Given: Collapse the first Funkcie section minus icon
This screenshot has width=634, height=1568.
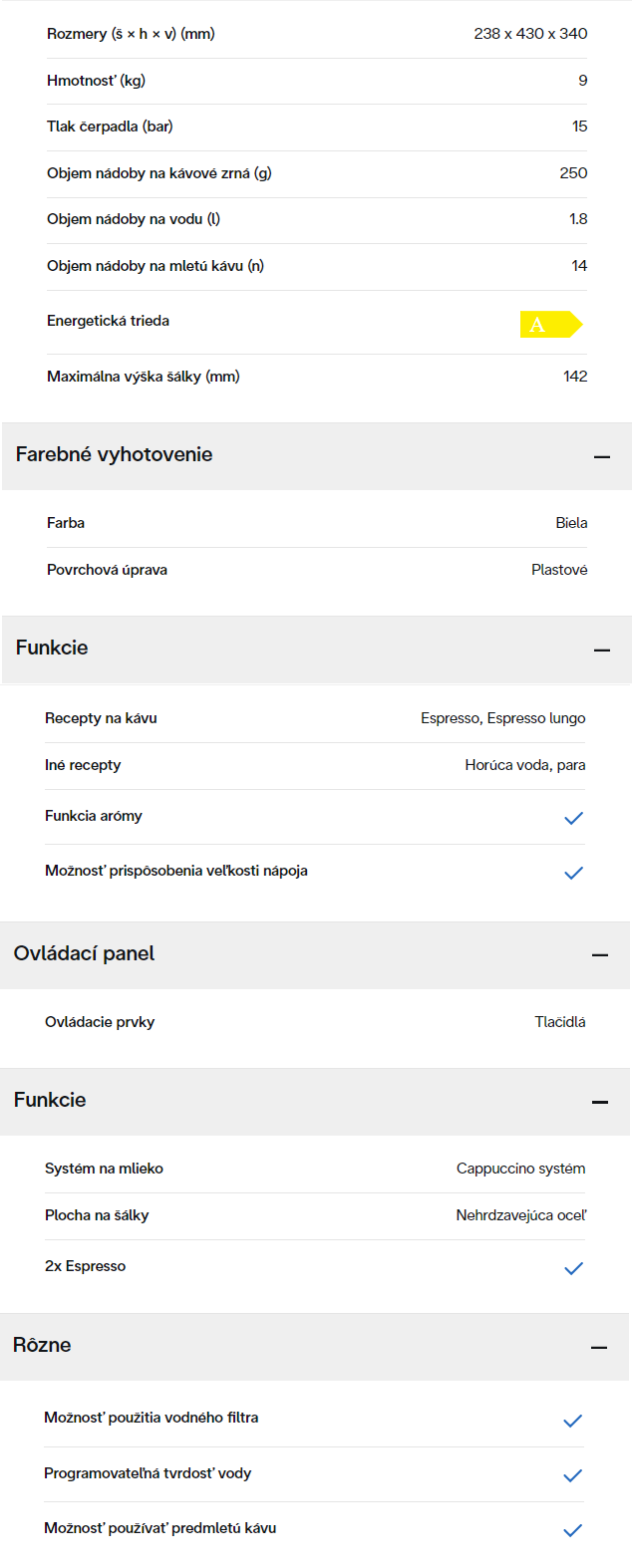Looking at the screenshot, I should [x=602, y=651].
